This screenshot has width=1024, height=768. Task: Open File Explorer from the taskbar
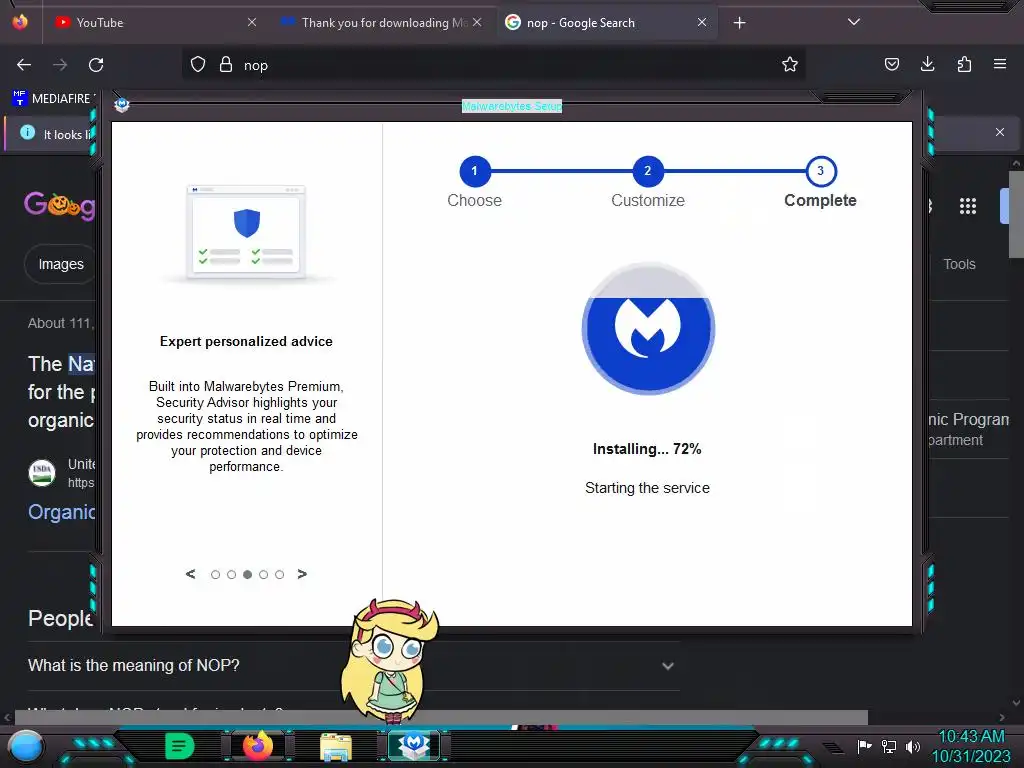336,747
